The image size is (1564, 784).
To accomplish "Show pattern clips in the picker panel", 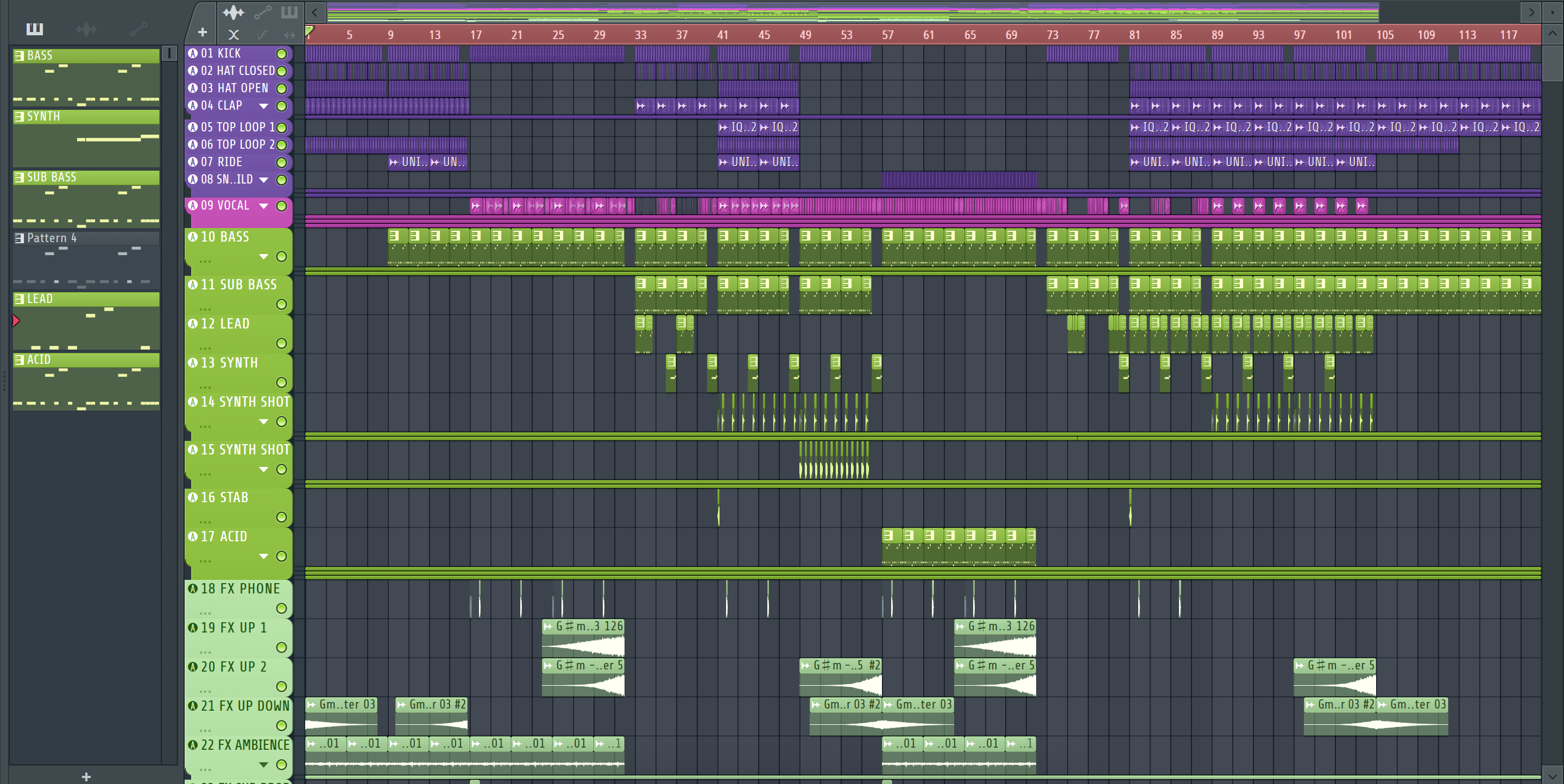I will tap(35, 29).
